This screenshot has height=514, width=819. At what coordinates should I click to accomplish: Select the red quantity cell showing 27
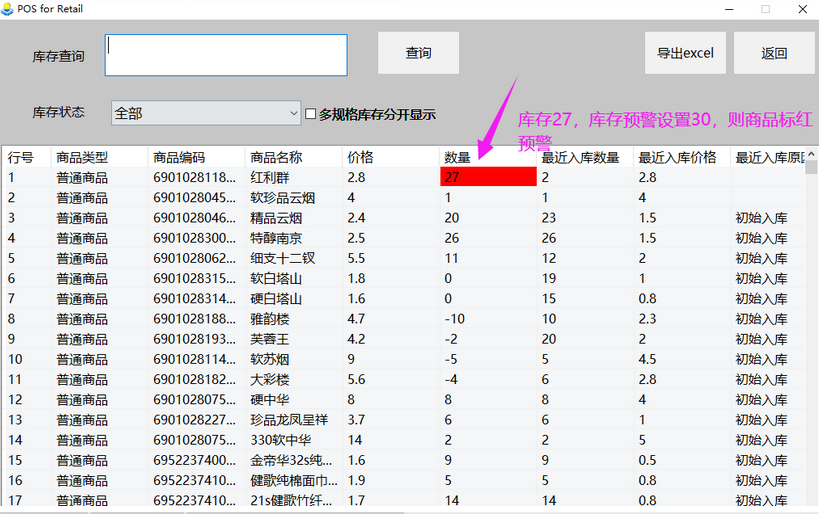tap(488, 177)
